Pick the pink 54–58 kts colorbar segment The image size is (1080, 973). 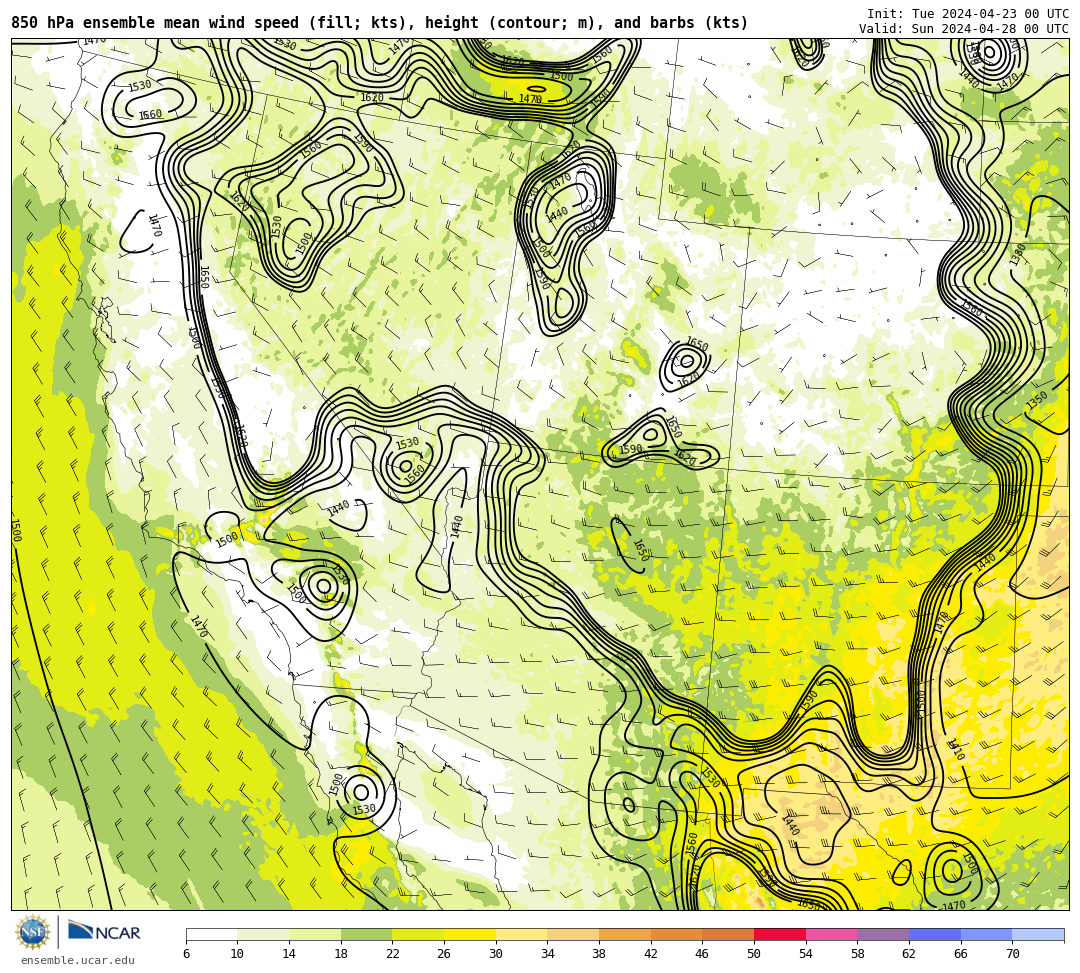(831, 934)
